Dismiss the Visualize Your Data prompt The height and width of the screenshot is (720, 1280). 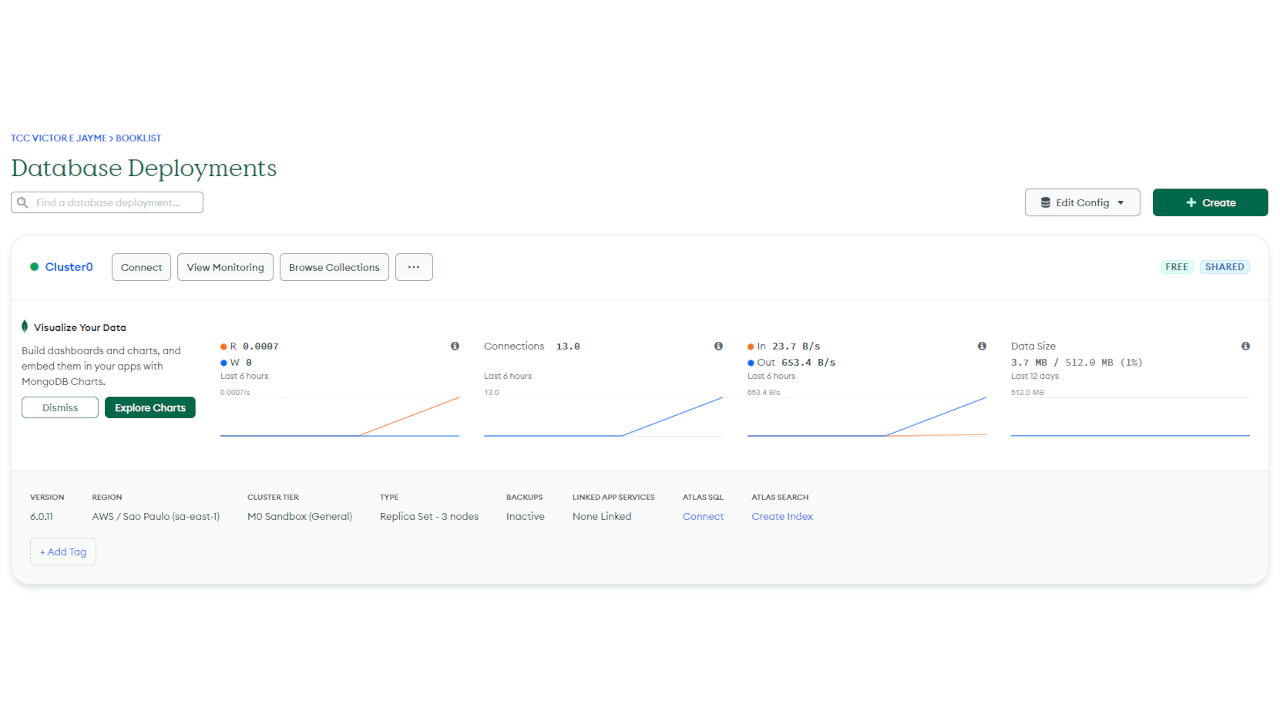coord(60,408)
